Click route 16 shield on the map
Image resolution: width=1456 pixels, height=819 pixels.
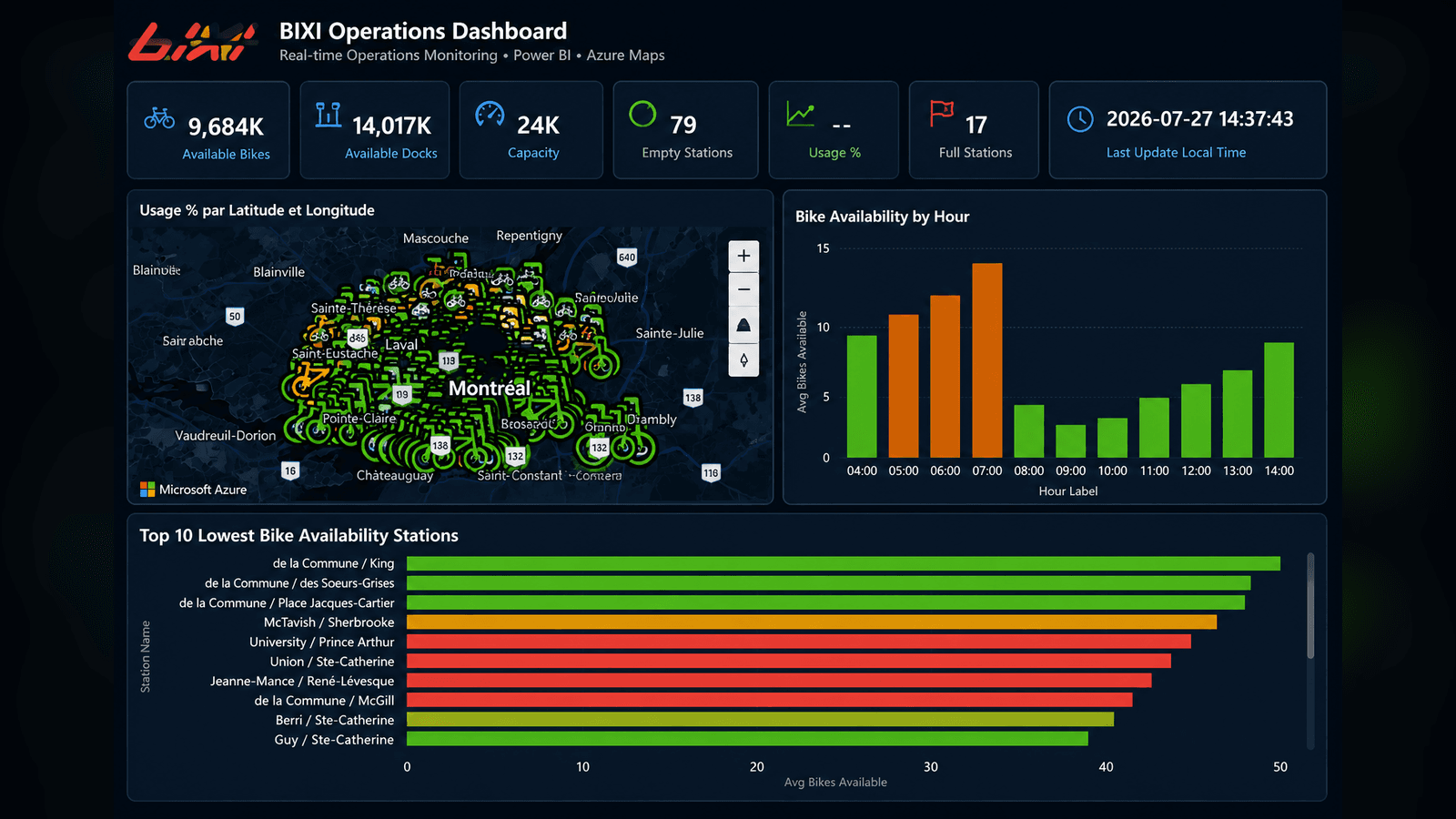289,470
